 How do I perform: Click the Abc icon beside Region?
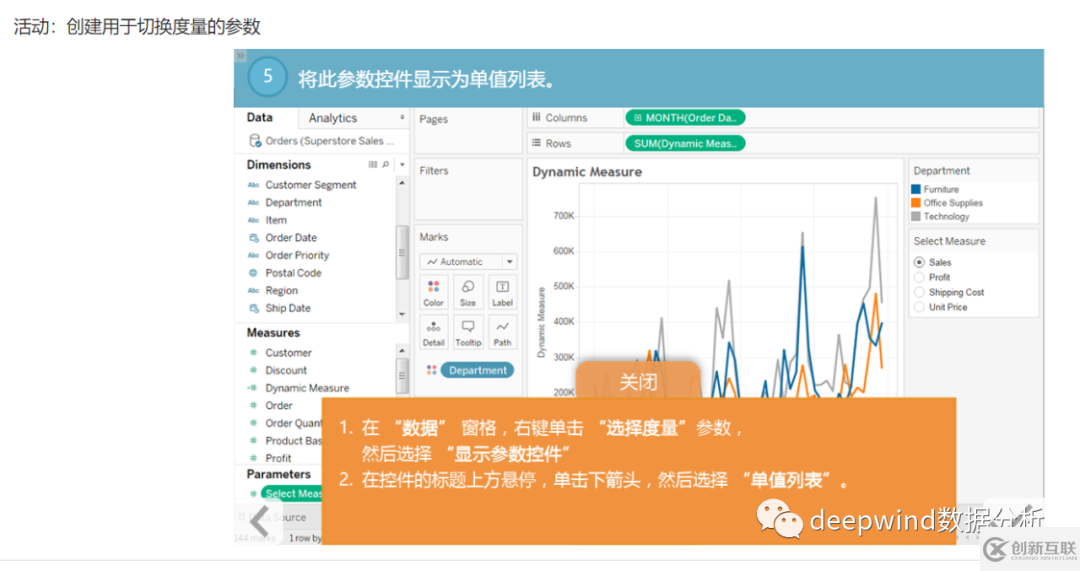253,291
